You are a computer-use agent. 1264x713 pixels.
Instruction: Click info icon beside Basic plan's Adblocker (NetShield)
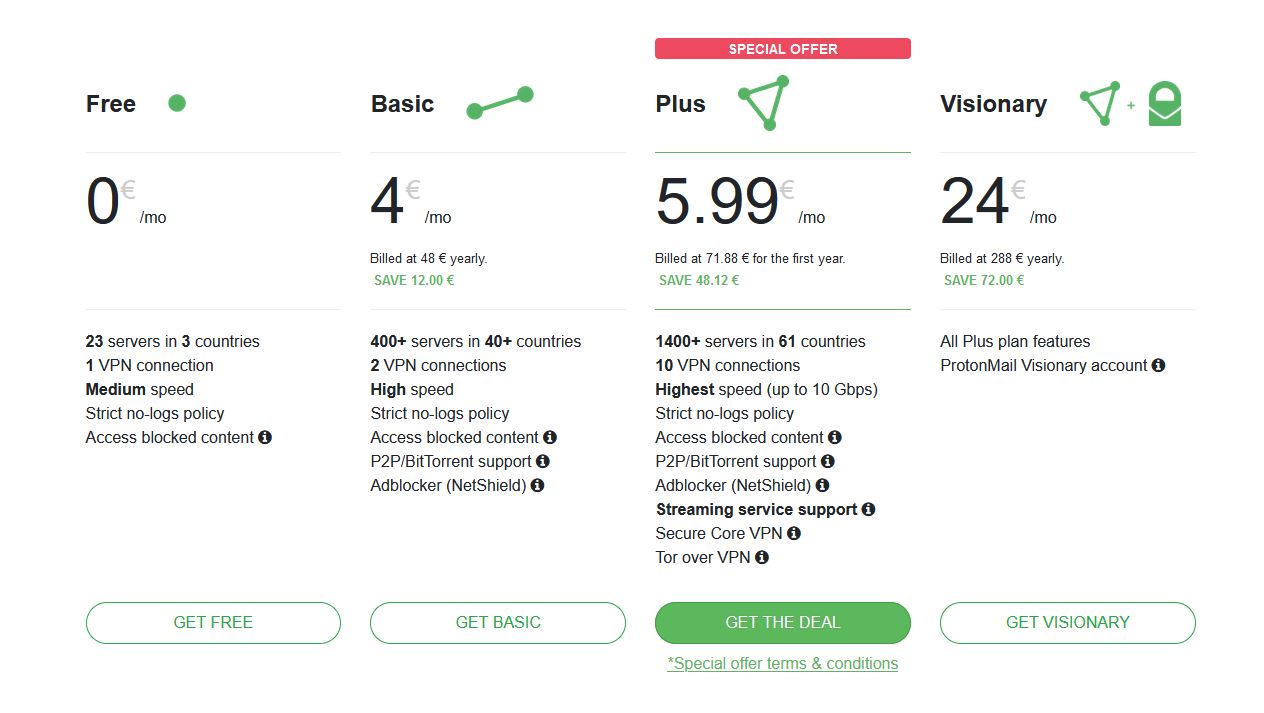point(538,485)
